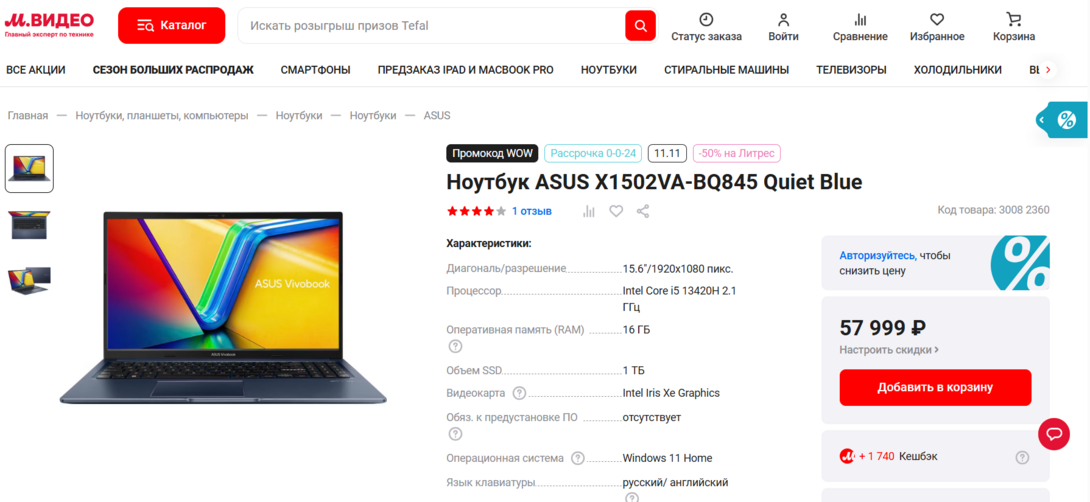Select the second laptop thumbnail image
This screenshot has width=1090, height=502.
click(x=29, y=225)
